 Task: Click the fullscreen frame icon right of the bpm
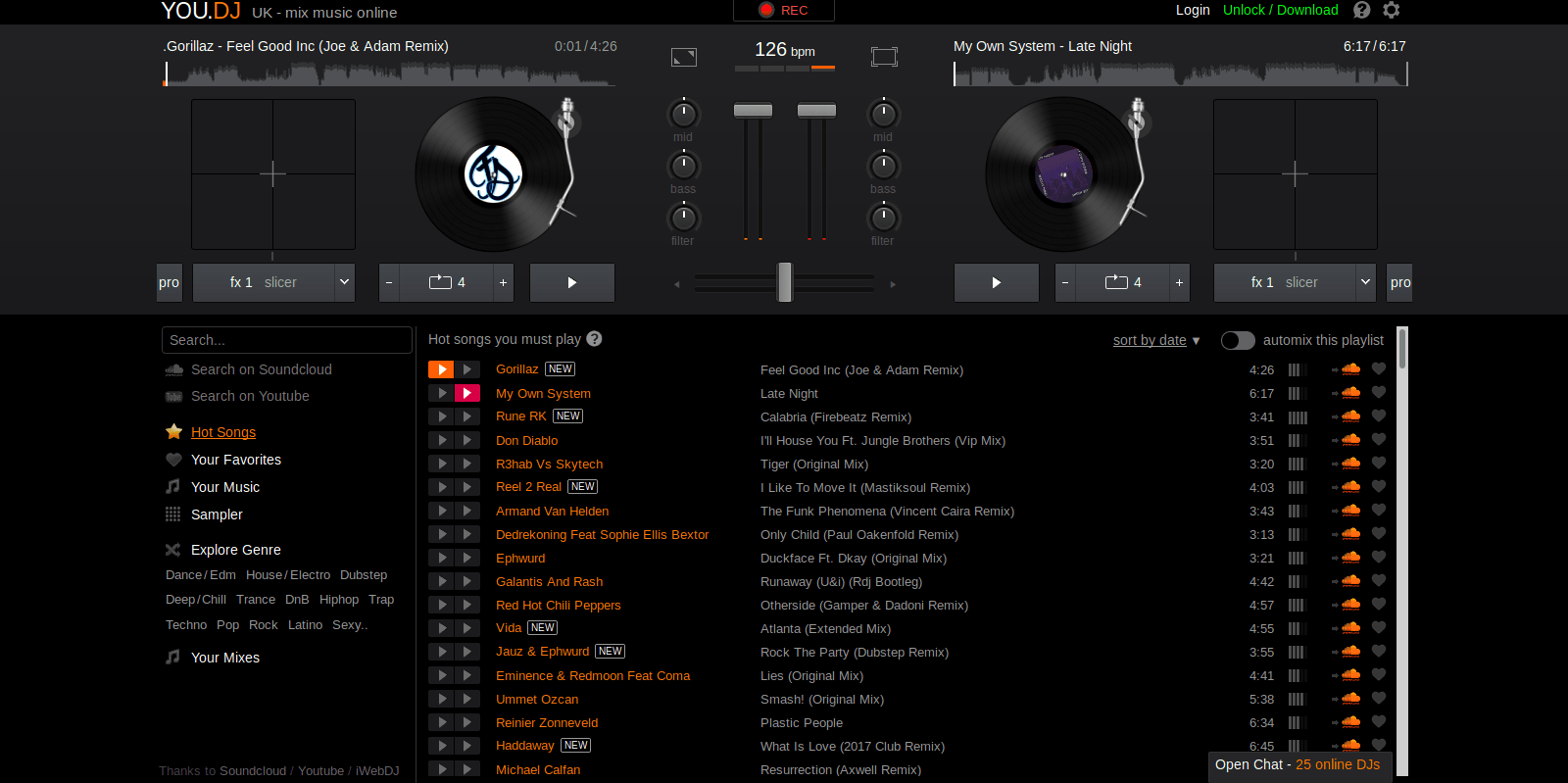(884, 57)
